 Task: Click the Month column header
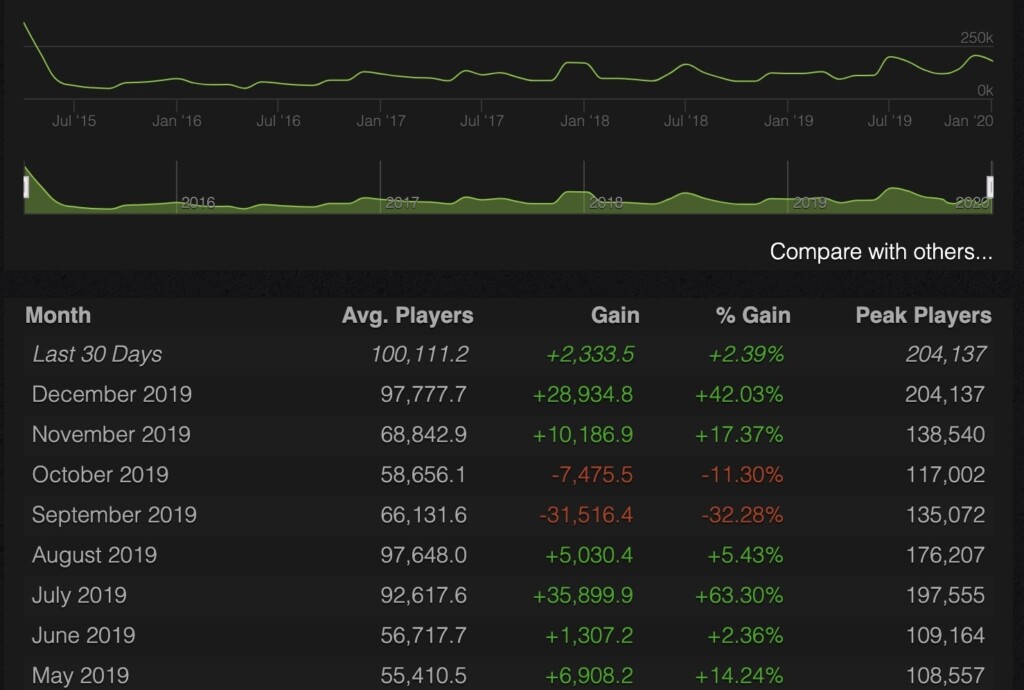click(x=58, y=316)
